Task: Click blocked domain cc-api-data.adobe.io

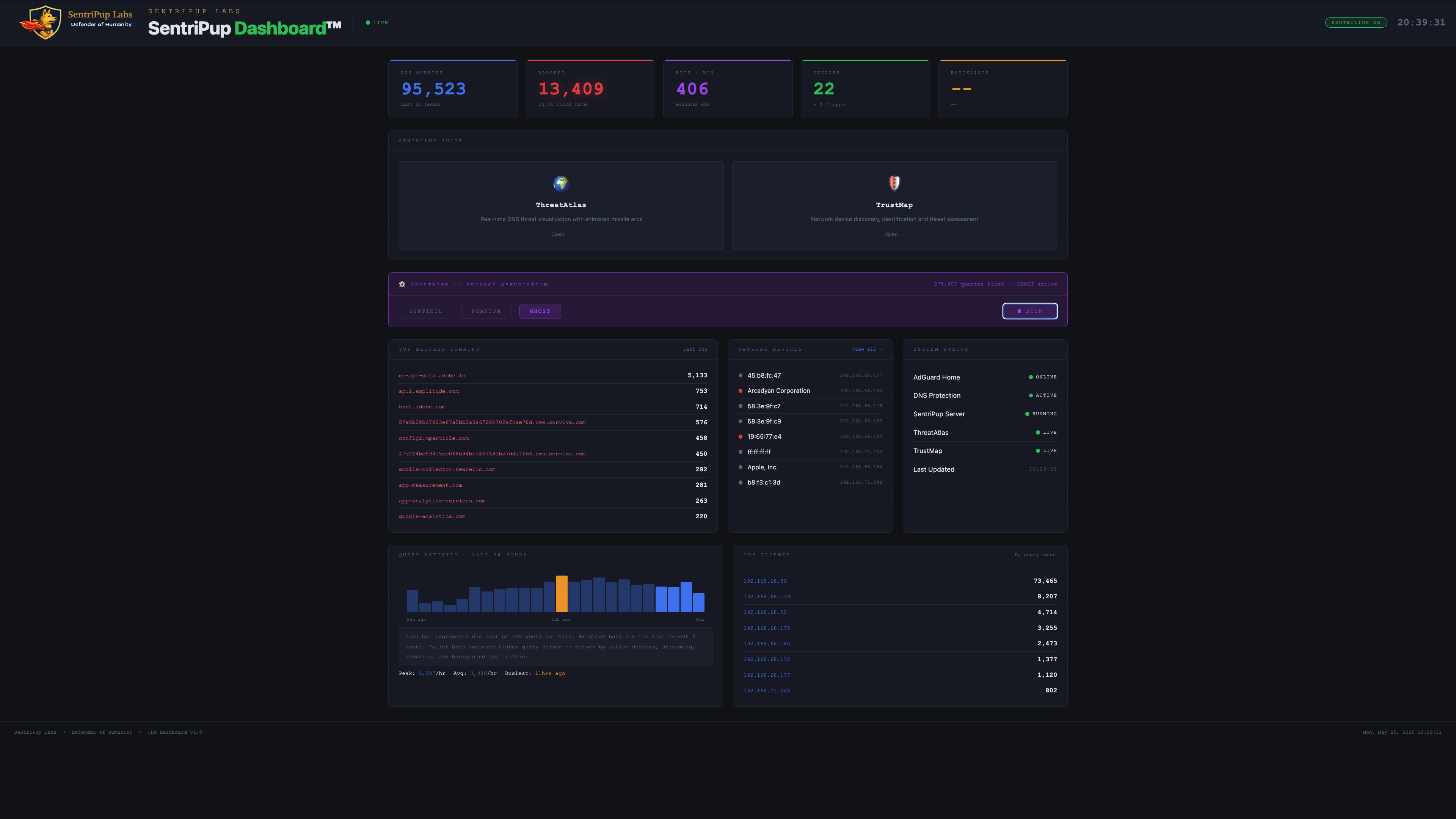Action: tap(432, 375)
